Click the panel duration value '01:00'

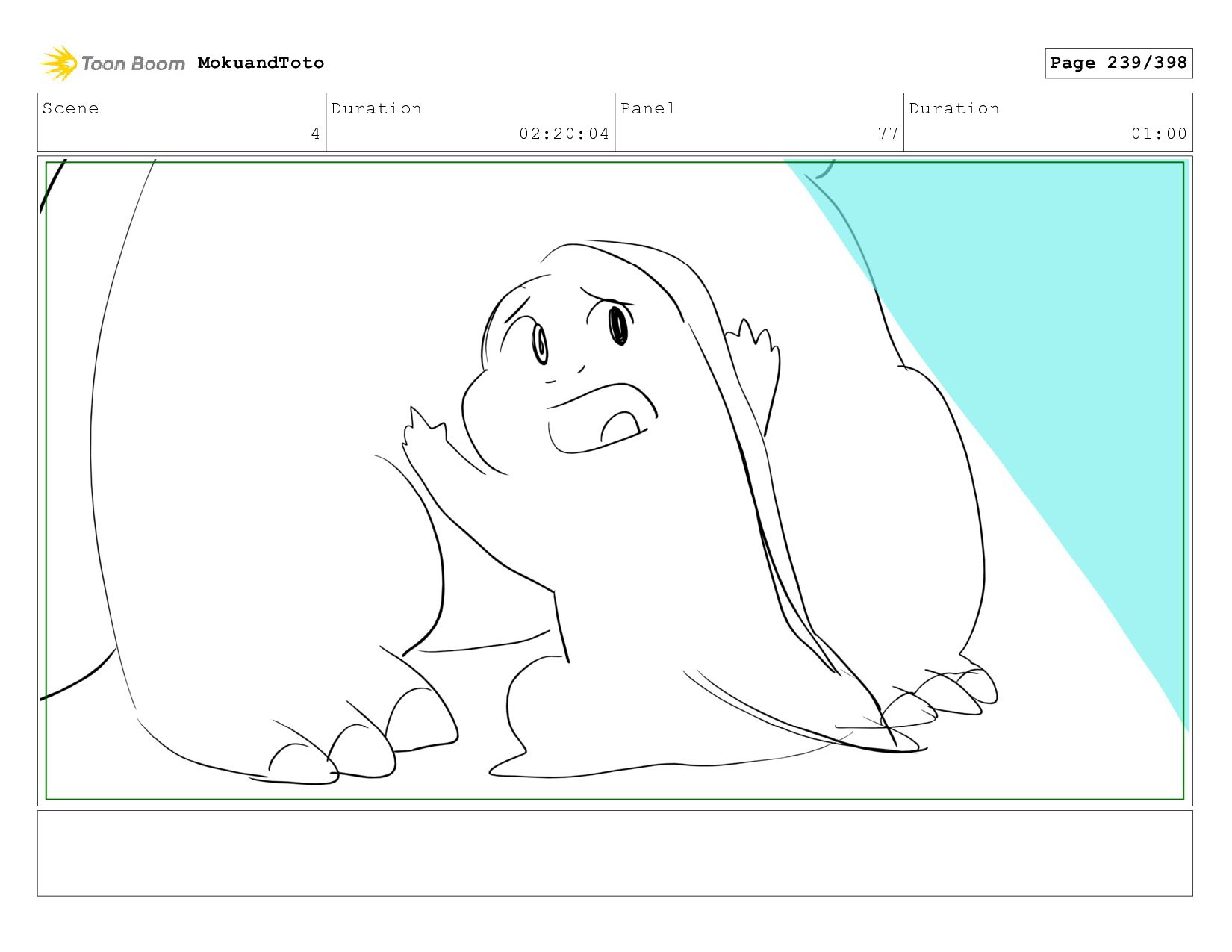1159,134
